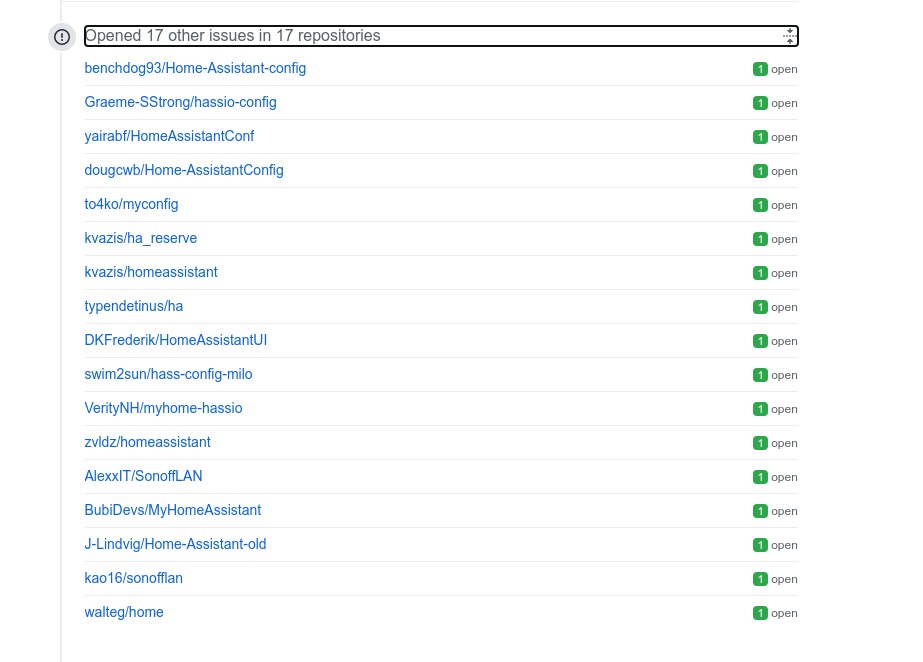Open benchdog93/Home-Assistant-config repository link
The height and width of the screenshot is (662, 923).
coord(195,68)
